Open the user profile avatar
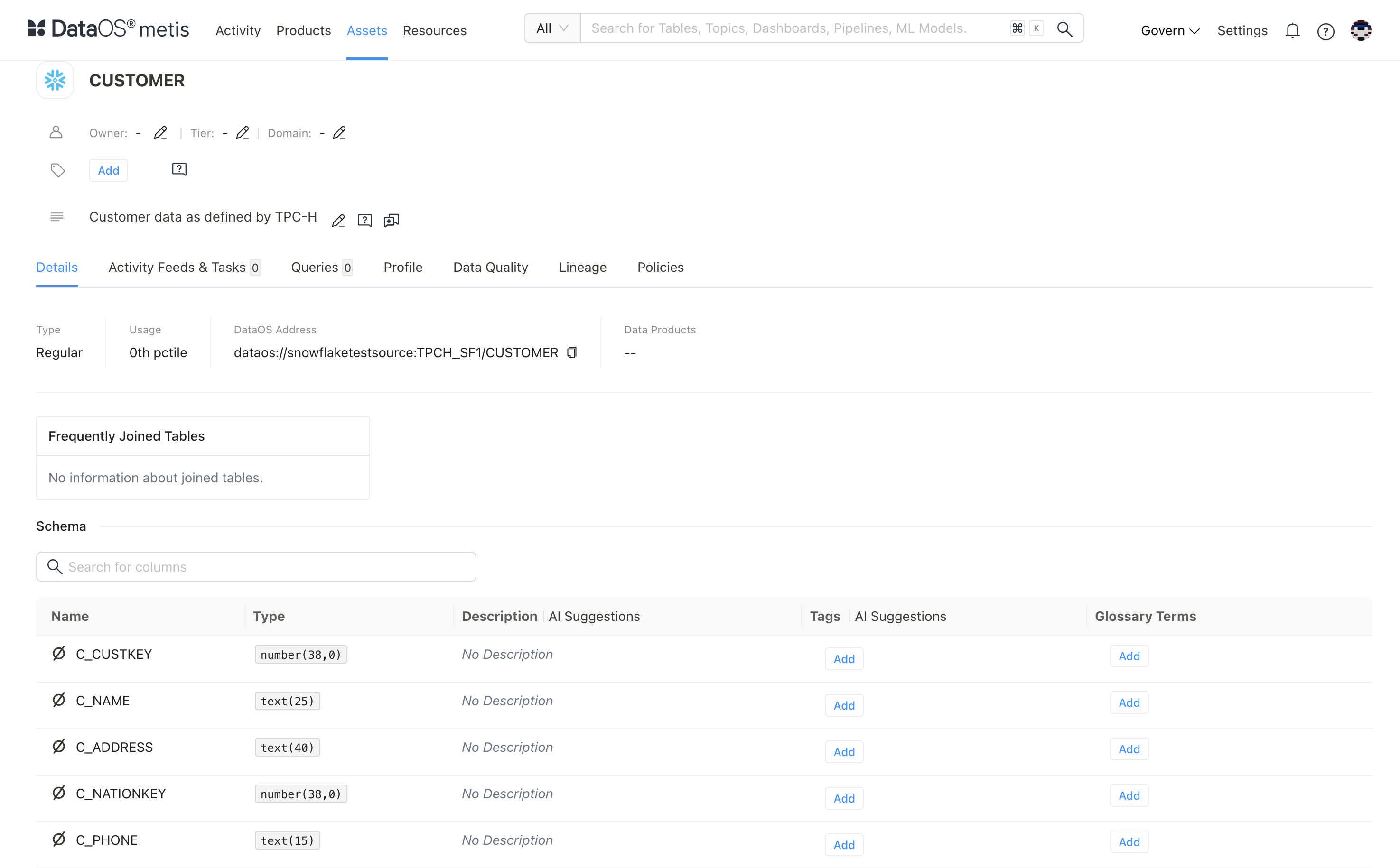This screenshot has height=868, width=1400. click(1361, 30)
